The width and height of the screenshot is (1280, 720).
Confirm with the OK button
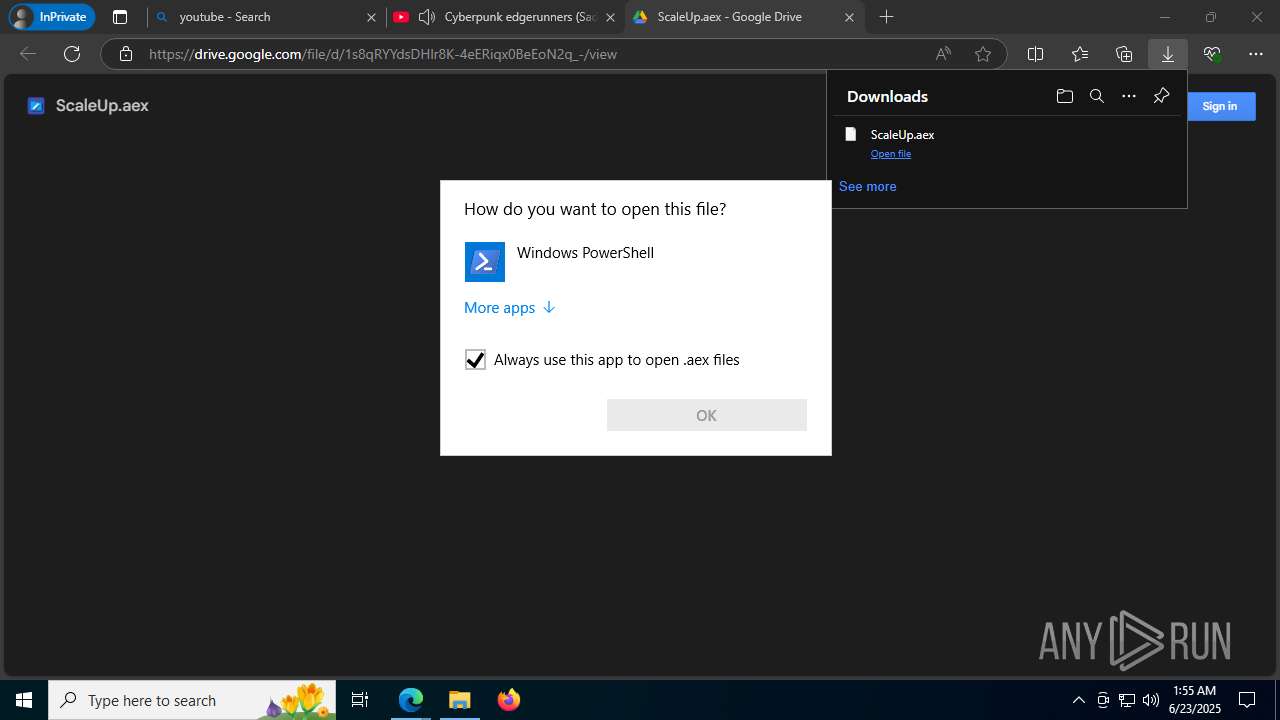coord(707,415)
